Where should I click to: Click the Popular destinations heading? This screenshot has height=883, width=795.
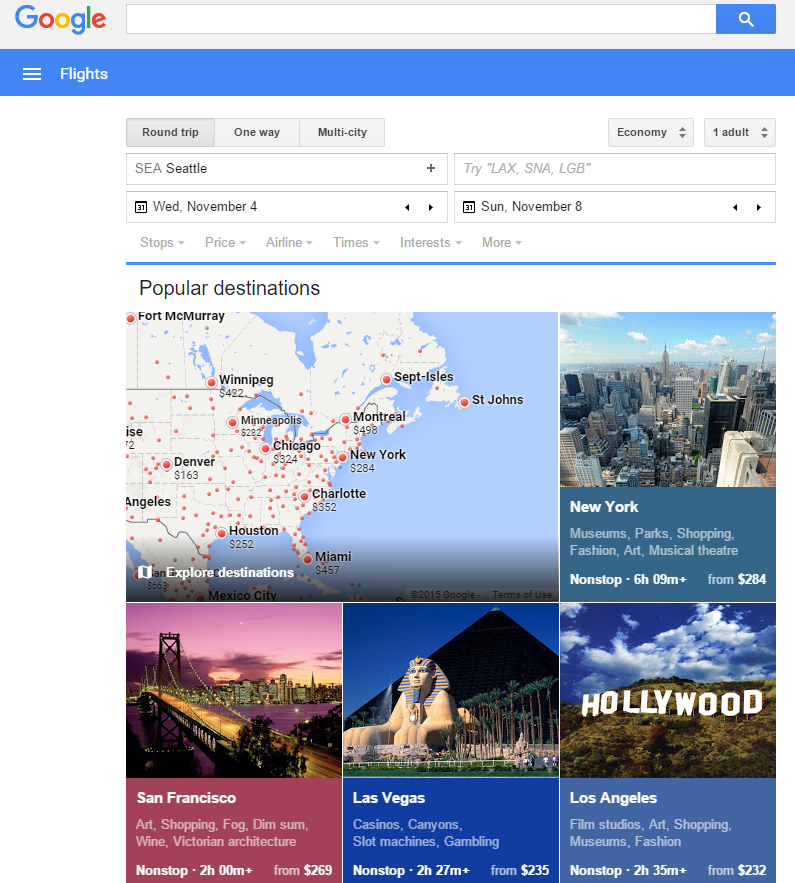tap(230, 288)
